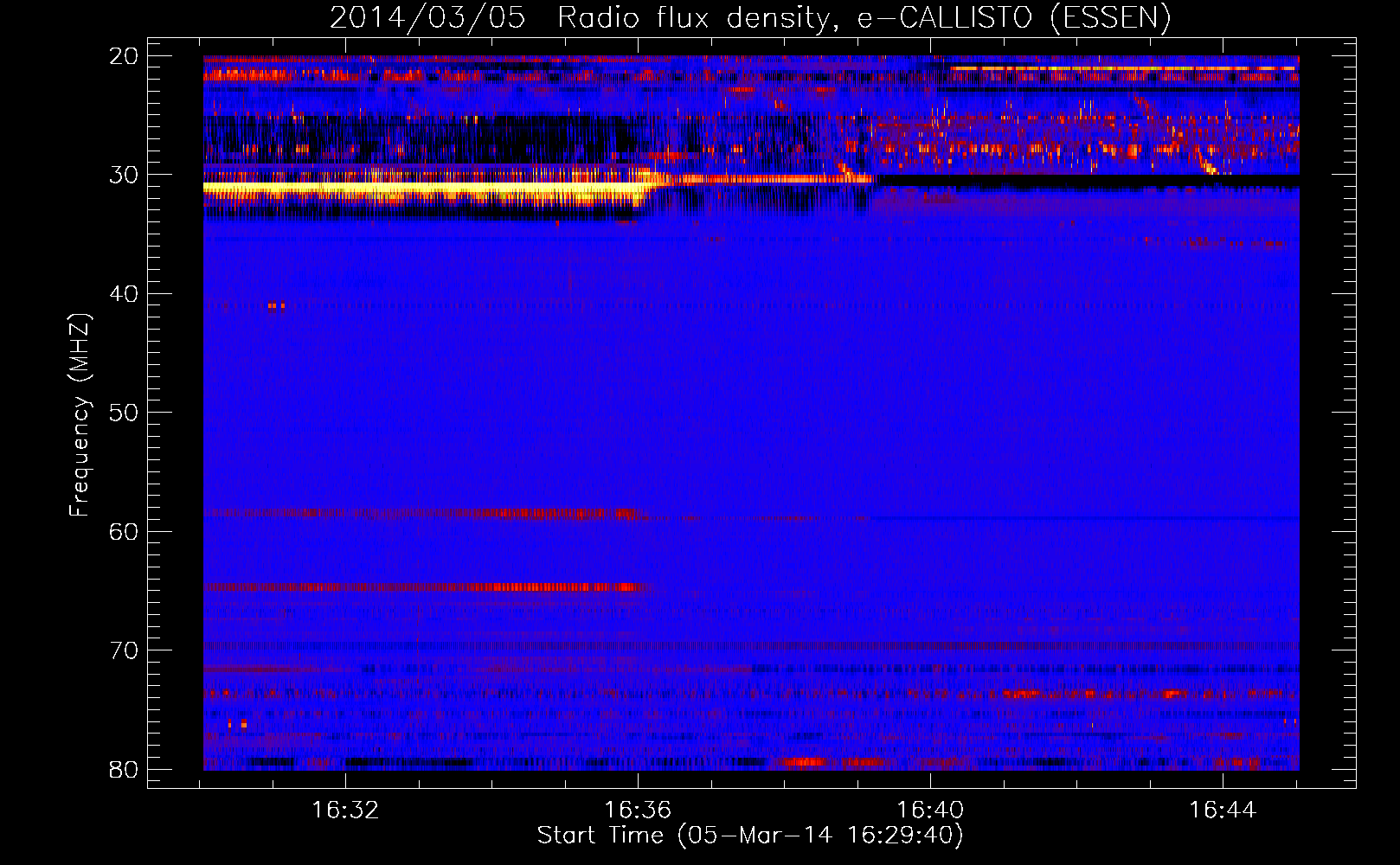Click the 70 MHz frequency tick label

pos(124,650)
